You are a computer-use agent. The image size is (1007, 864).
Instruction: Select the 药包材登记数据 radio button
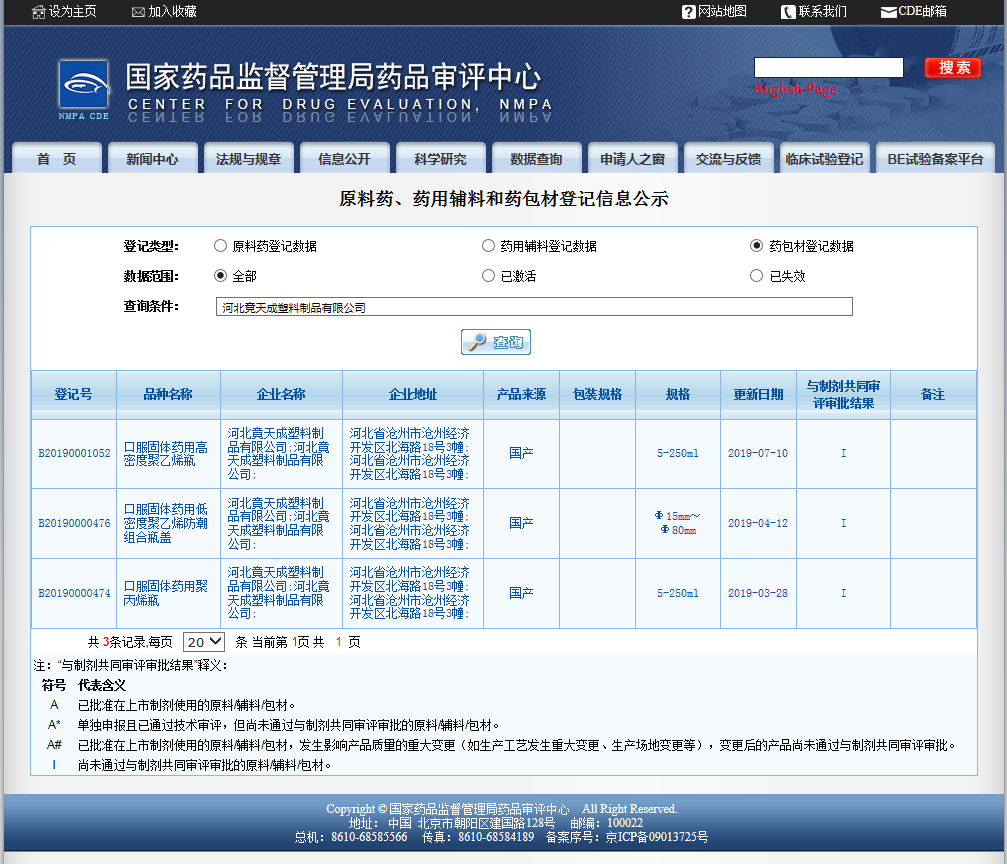[757, 245]
